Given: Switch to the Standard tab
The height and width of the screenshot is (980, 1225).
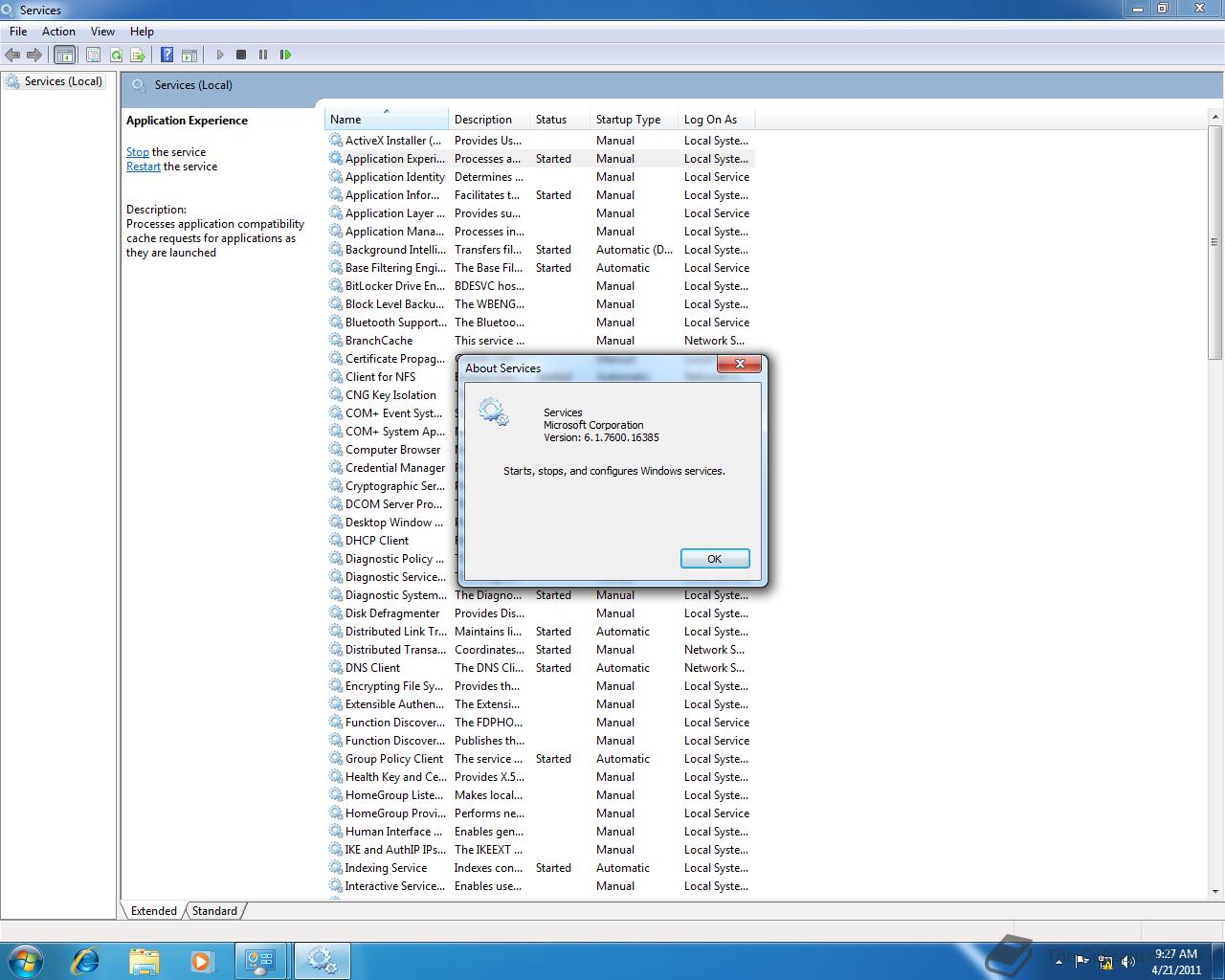Looking at the screenshot, I should 214,911.
